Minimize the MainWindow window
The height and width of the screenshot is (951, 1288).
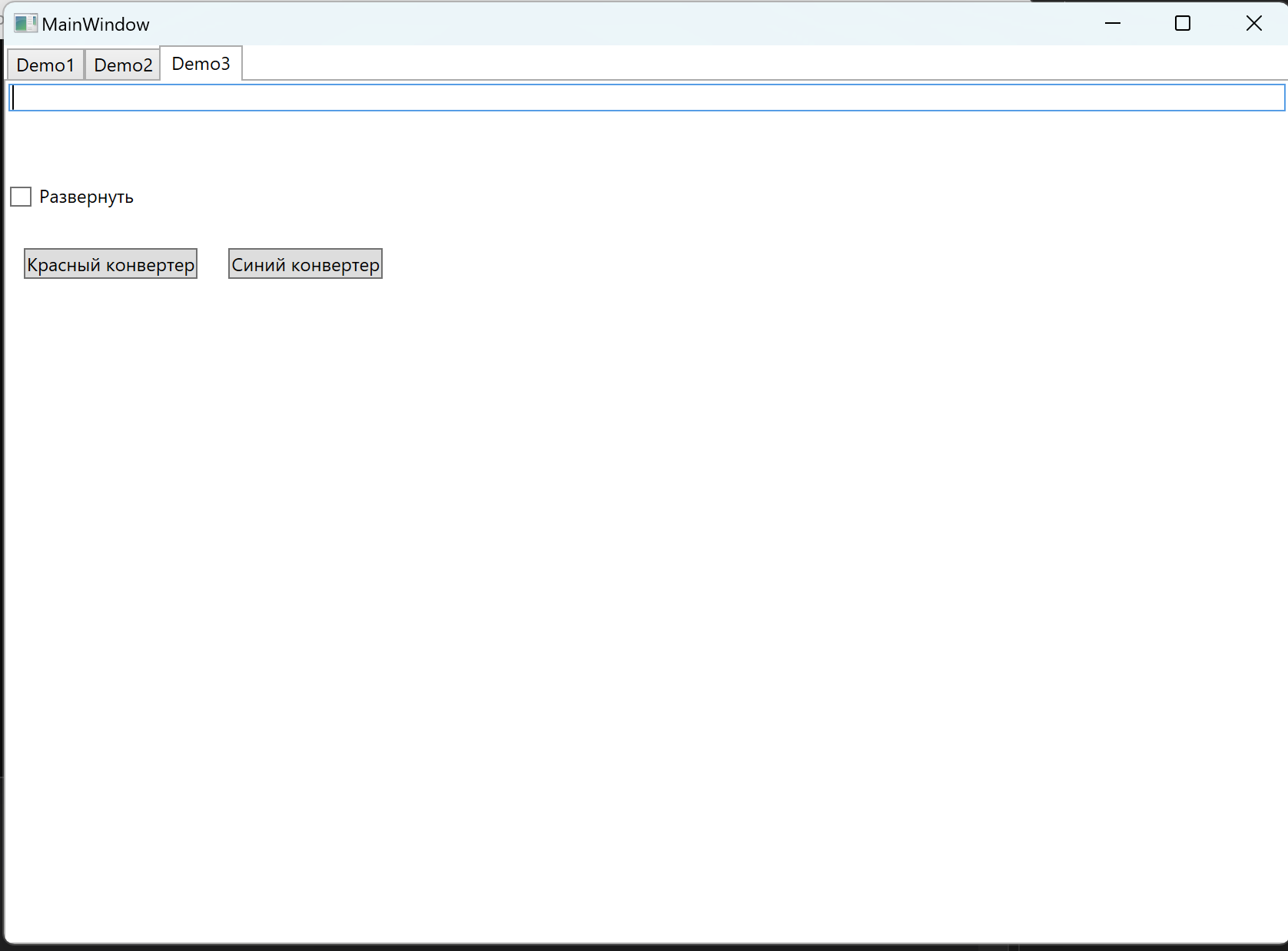pyautogui.click(x=1113, y=24)
